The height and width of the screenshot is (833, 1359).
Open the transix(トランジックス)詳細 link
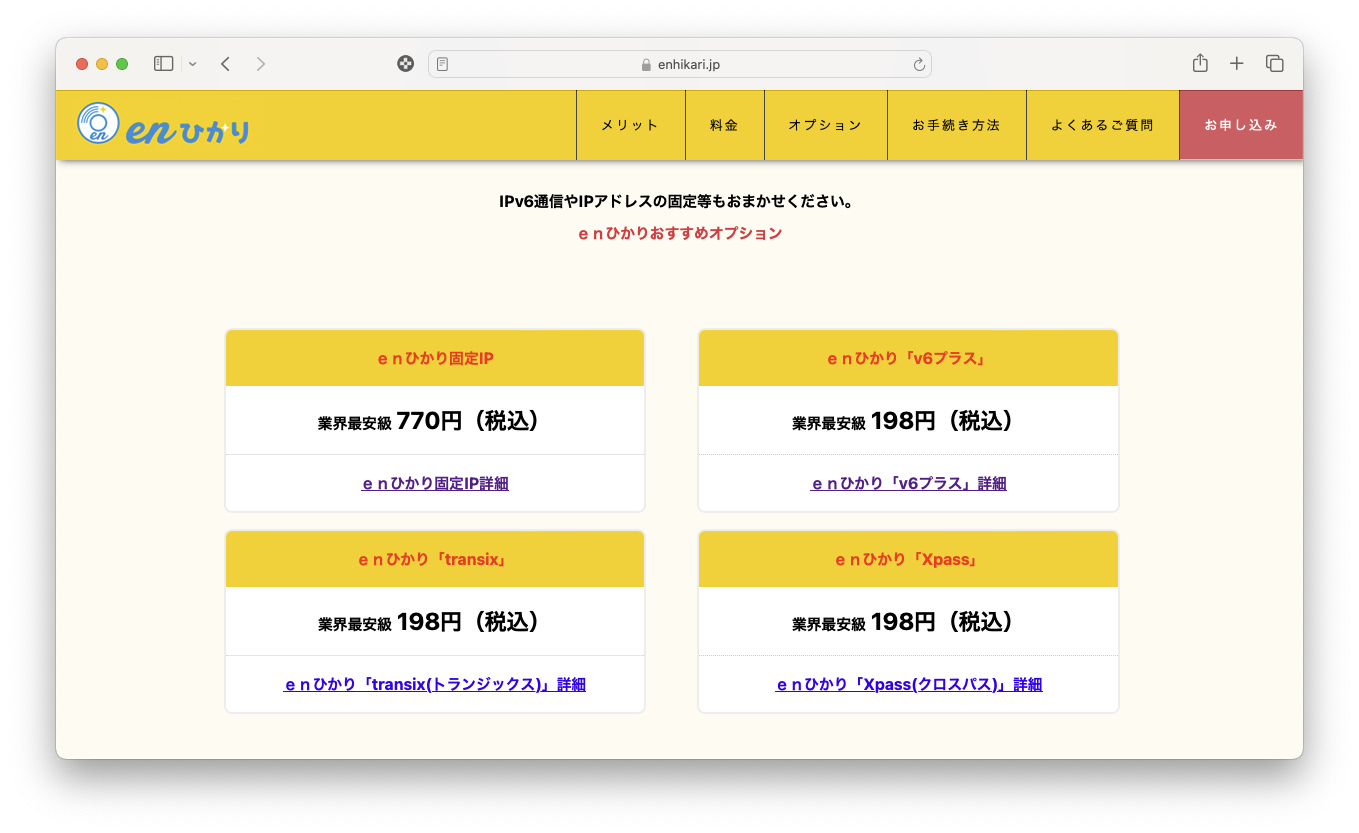[x=435, y=685]
